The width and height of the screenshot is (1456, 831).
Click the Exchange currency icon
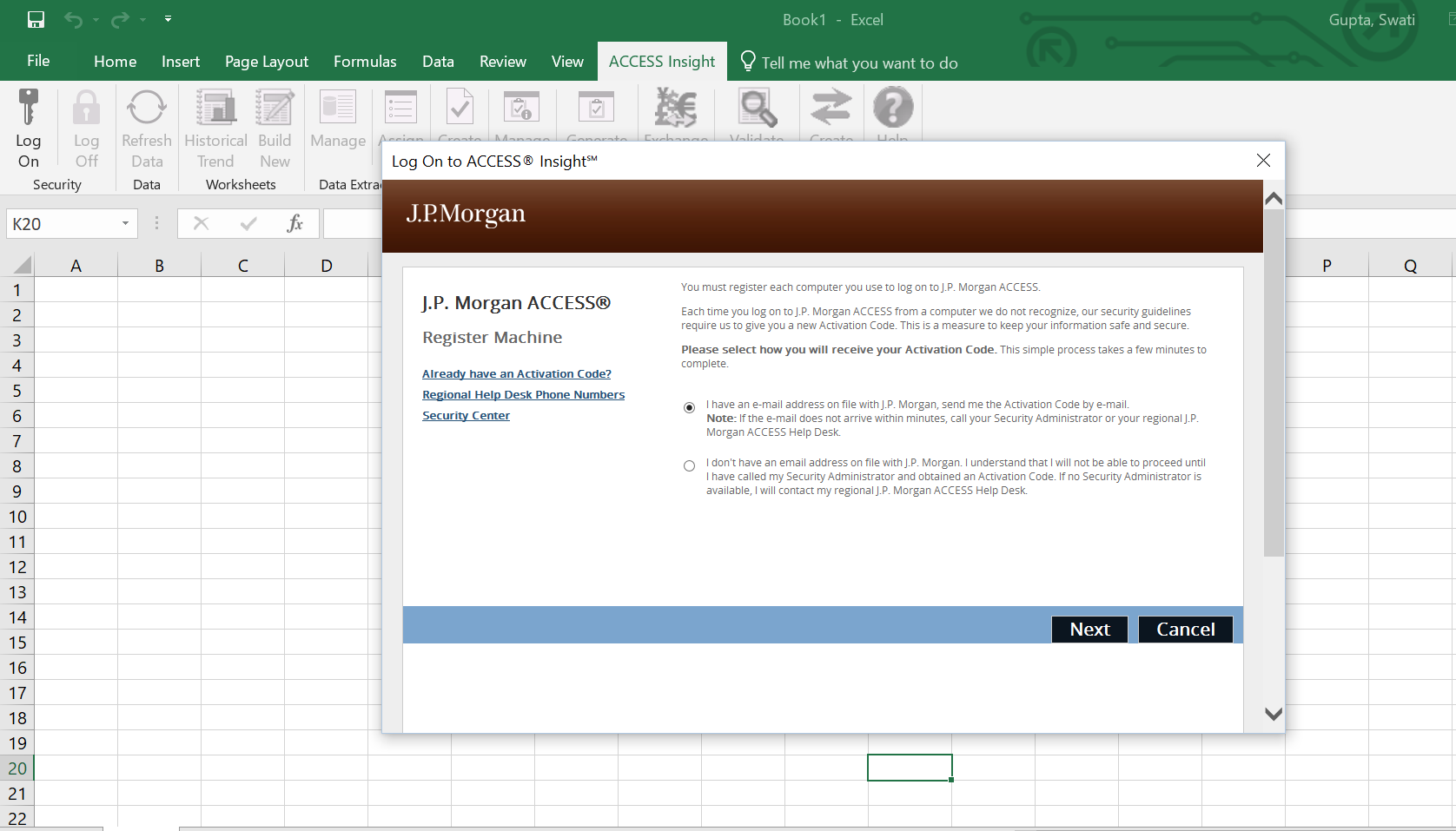(x=675, y=108)
